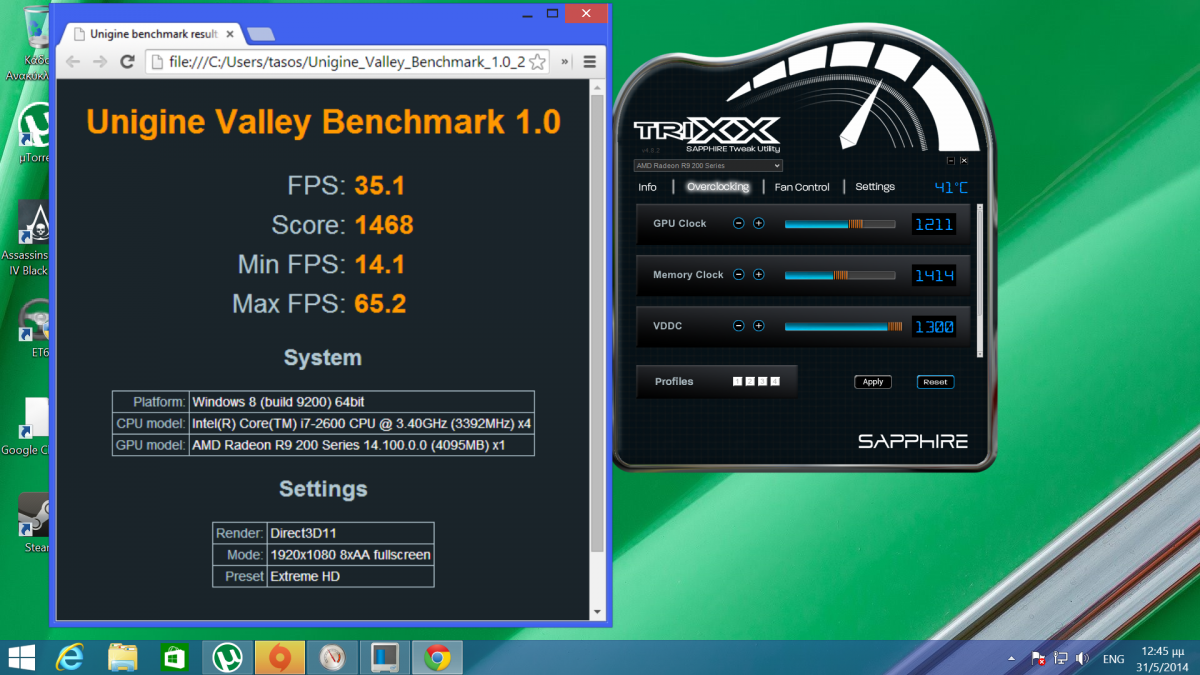Switch to Chrome from the taskbar
Screen dimensions: 1200x675
pos(436,658)
